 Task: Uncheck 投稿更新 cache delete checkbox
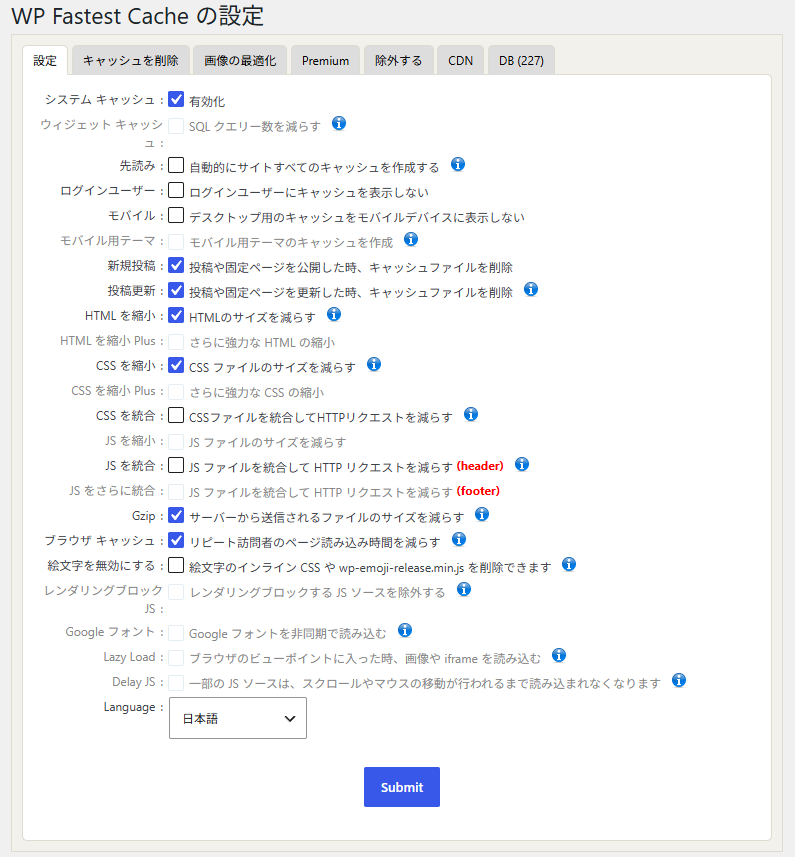[176, 290]
